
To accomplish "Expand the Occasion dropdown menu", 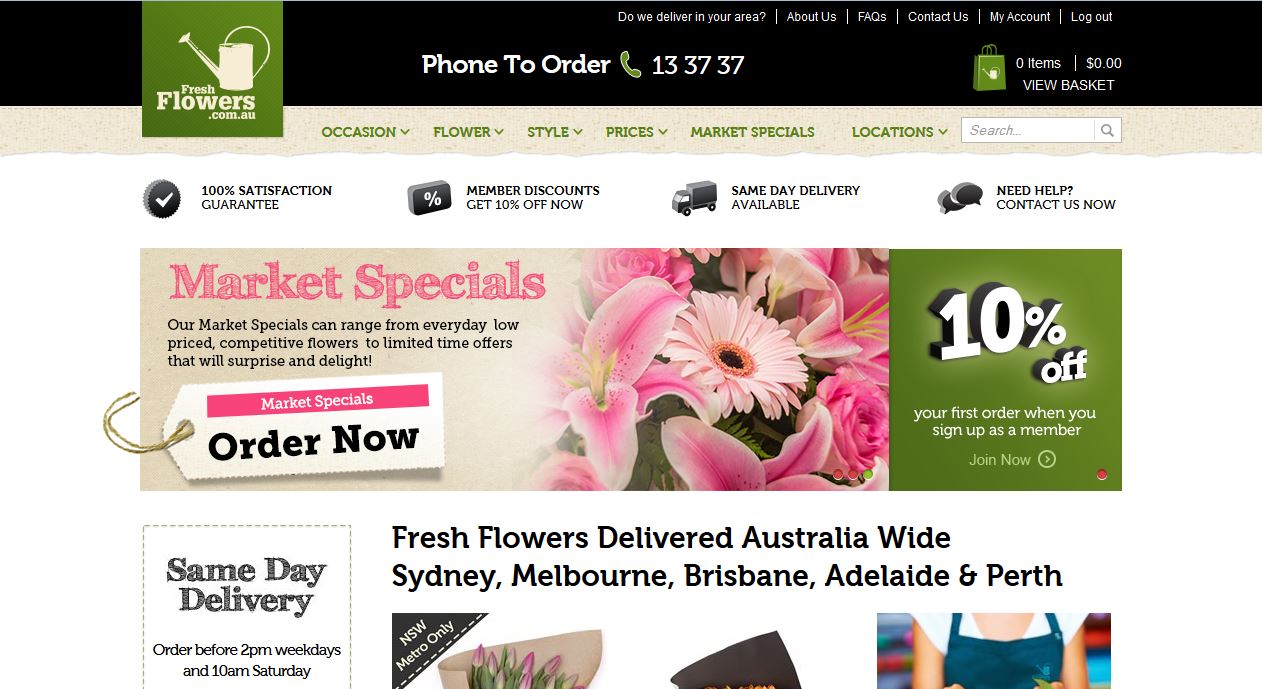I will [x=365, y=132].
